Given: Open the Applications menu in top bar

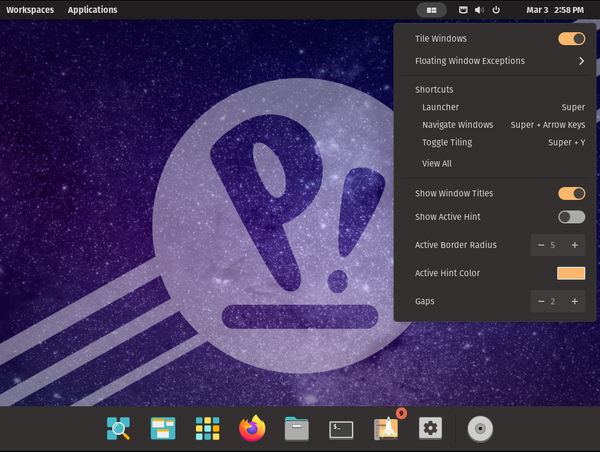Looking at the screenshot, I should click(x=93, y=10).
